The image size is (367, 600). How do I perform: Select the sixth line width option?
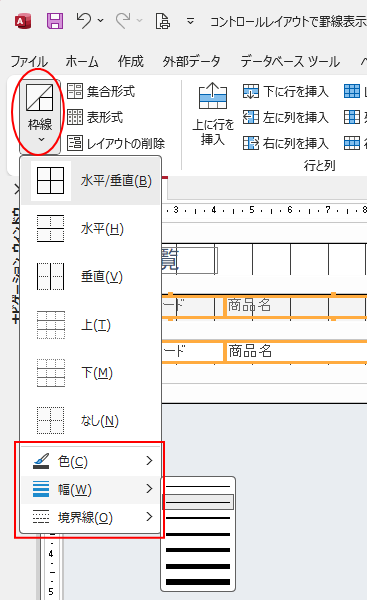pyautogui.click(x=198, y=566)
